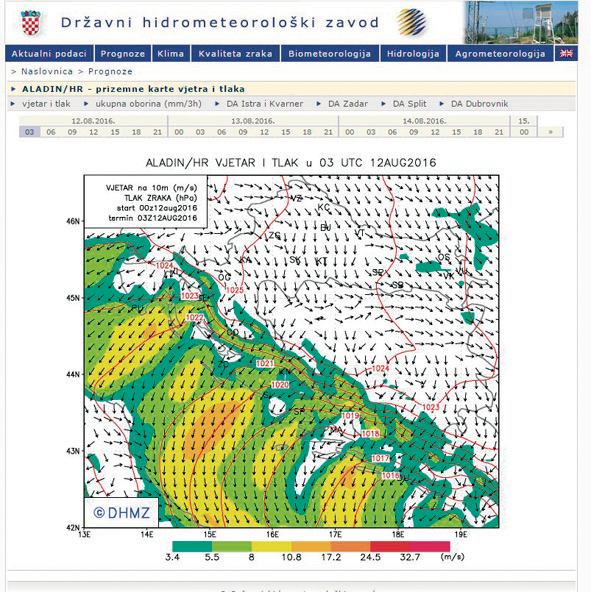Screen dimensions: 591x592
Task: Open the DA Istra i Kvarner map
Action: pyautogui.click(x=265, y=104)
